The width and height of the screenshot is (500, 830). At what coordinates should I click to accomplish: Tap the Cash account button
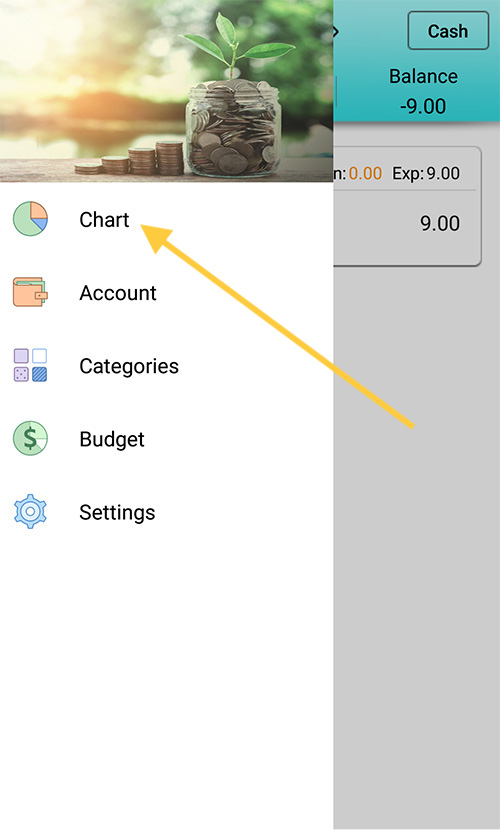click(x=448, y=31)
